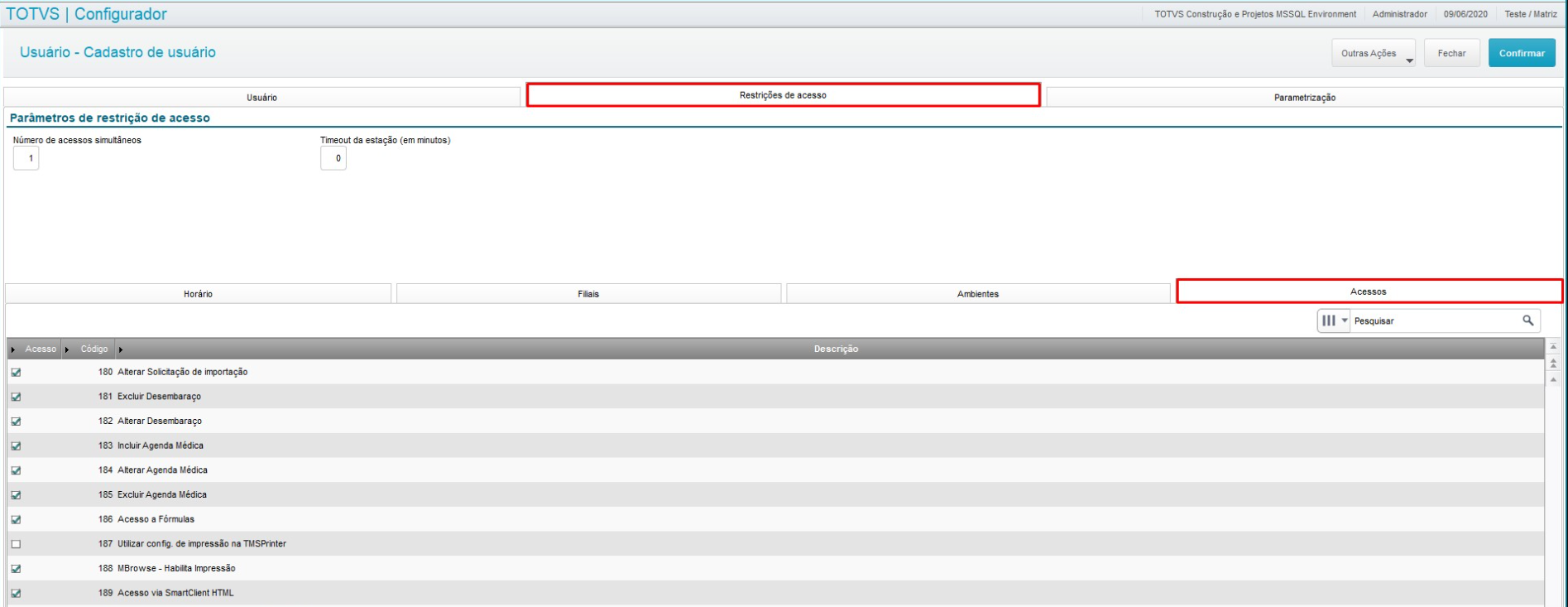Open the column filter bars icon
Image resolution: width=1568 pixels, height=607 pixels.
[x=1329, y=320]
